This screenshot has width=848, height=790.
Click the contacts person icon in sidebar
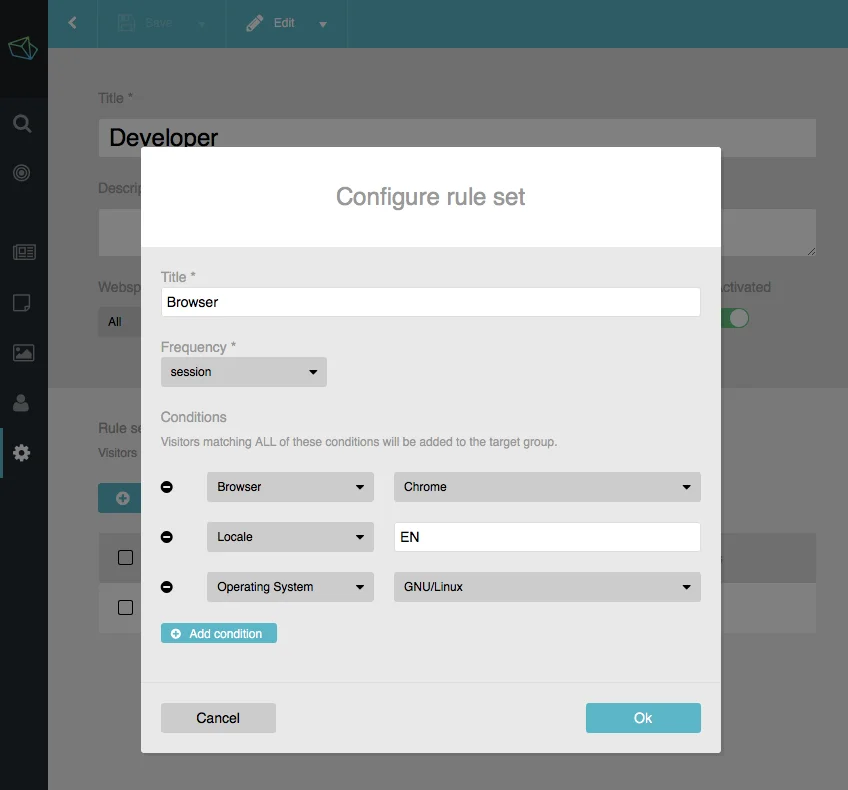22,403
